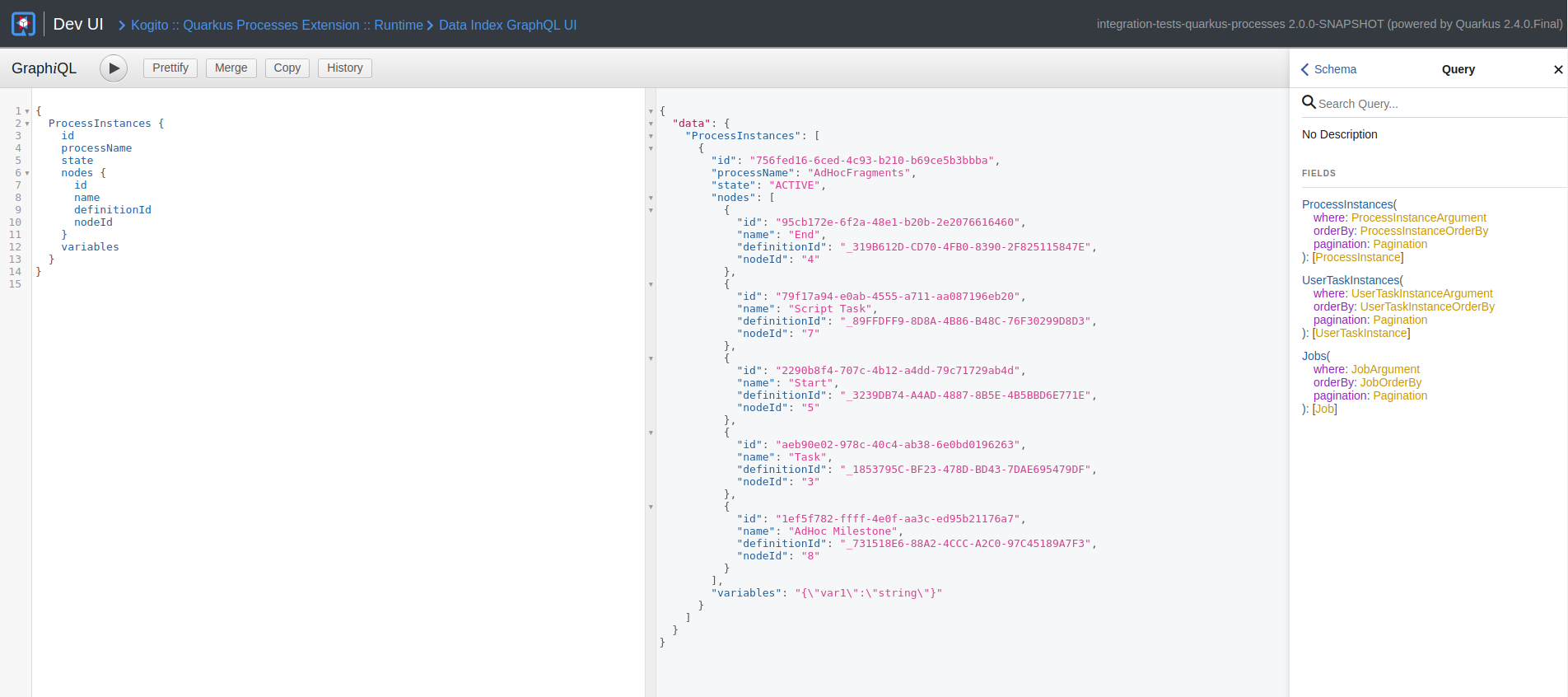The height and width of the screenshot is (697, 1568).
Task: Open the [Job] return type
Action: pyautogui.click(x=1325, y=409)
